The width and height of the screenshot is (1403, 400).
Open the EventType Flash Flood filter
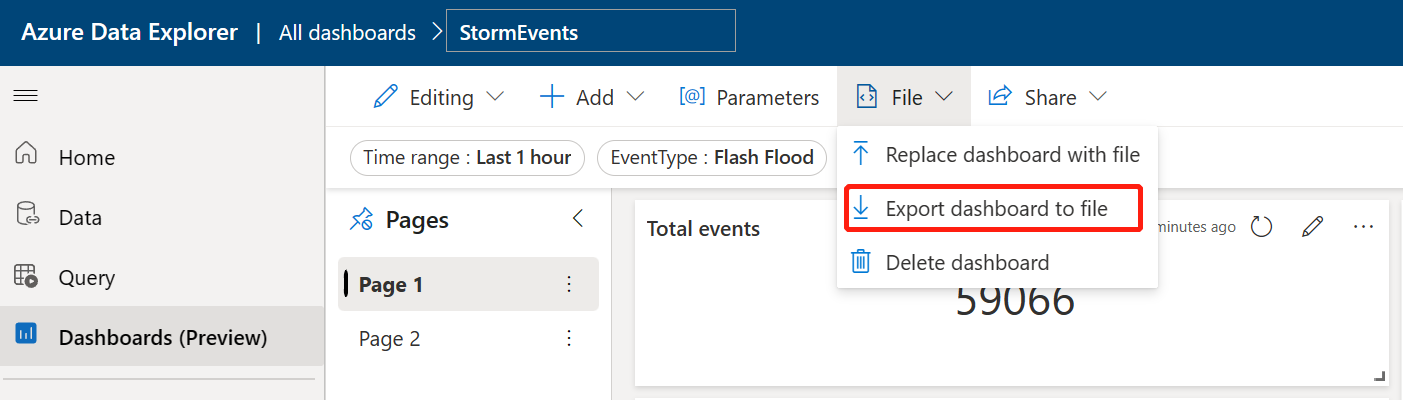click(x=712, y=158)
